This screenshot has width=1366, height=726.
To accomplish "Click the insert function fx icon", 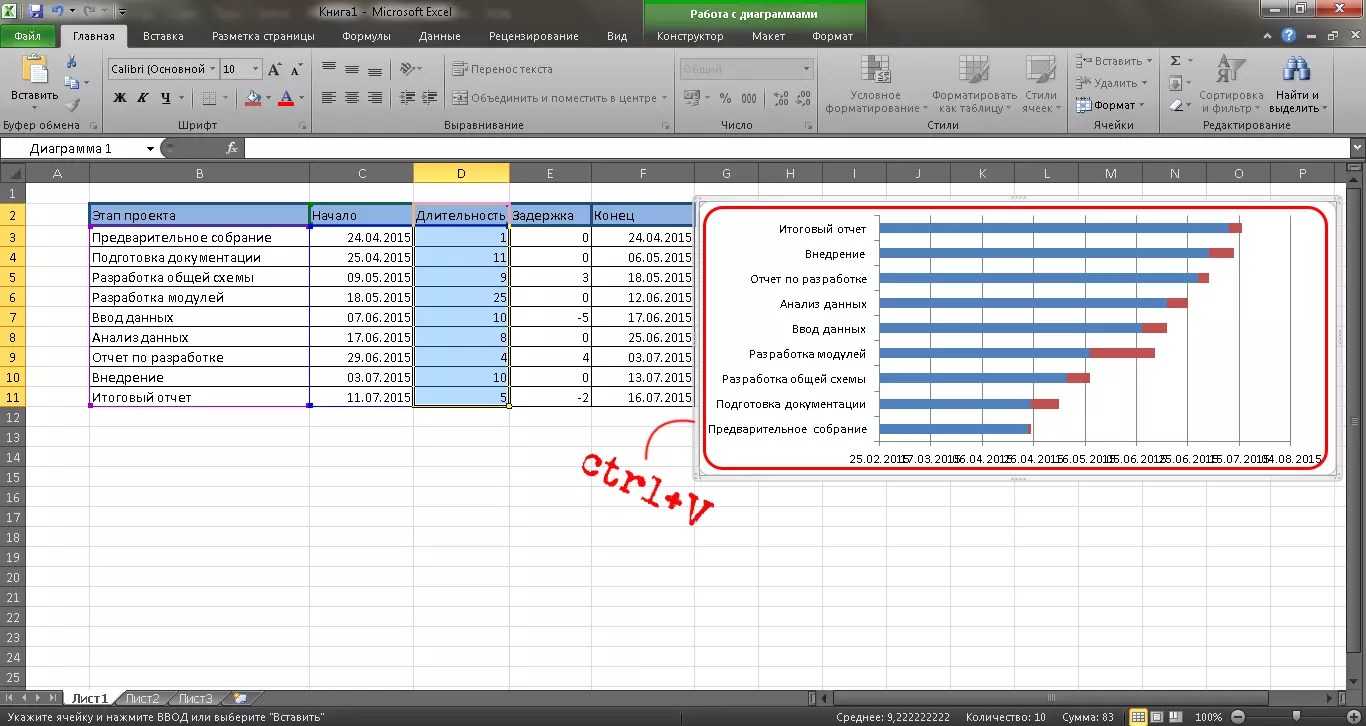I will tap(232, 148).
